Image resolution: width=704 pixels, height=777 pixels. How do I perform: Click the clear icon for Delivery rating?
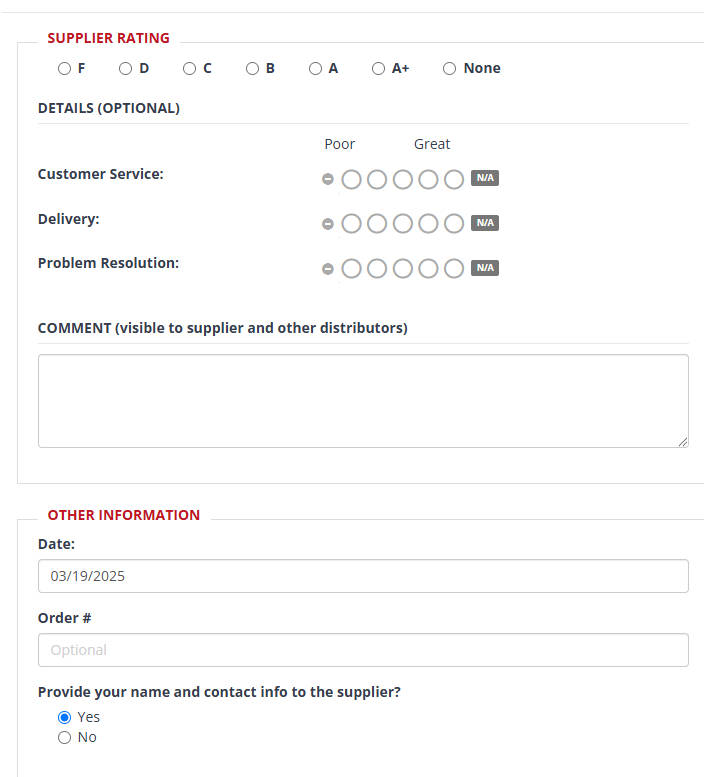point(327,224)
